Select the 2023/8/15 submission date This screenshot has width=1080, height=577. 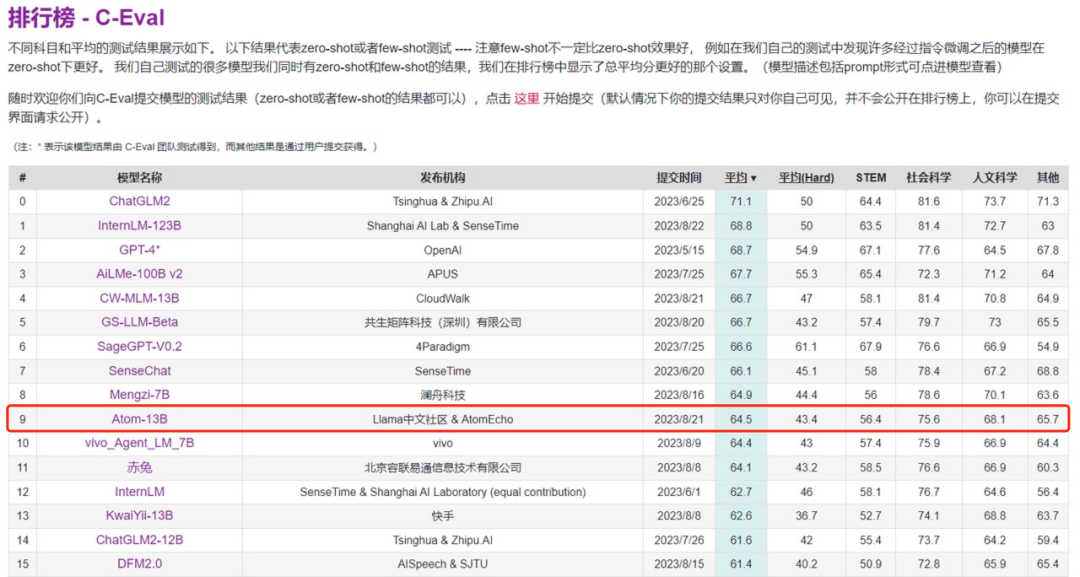(678, 564)
